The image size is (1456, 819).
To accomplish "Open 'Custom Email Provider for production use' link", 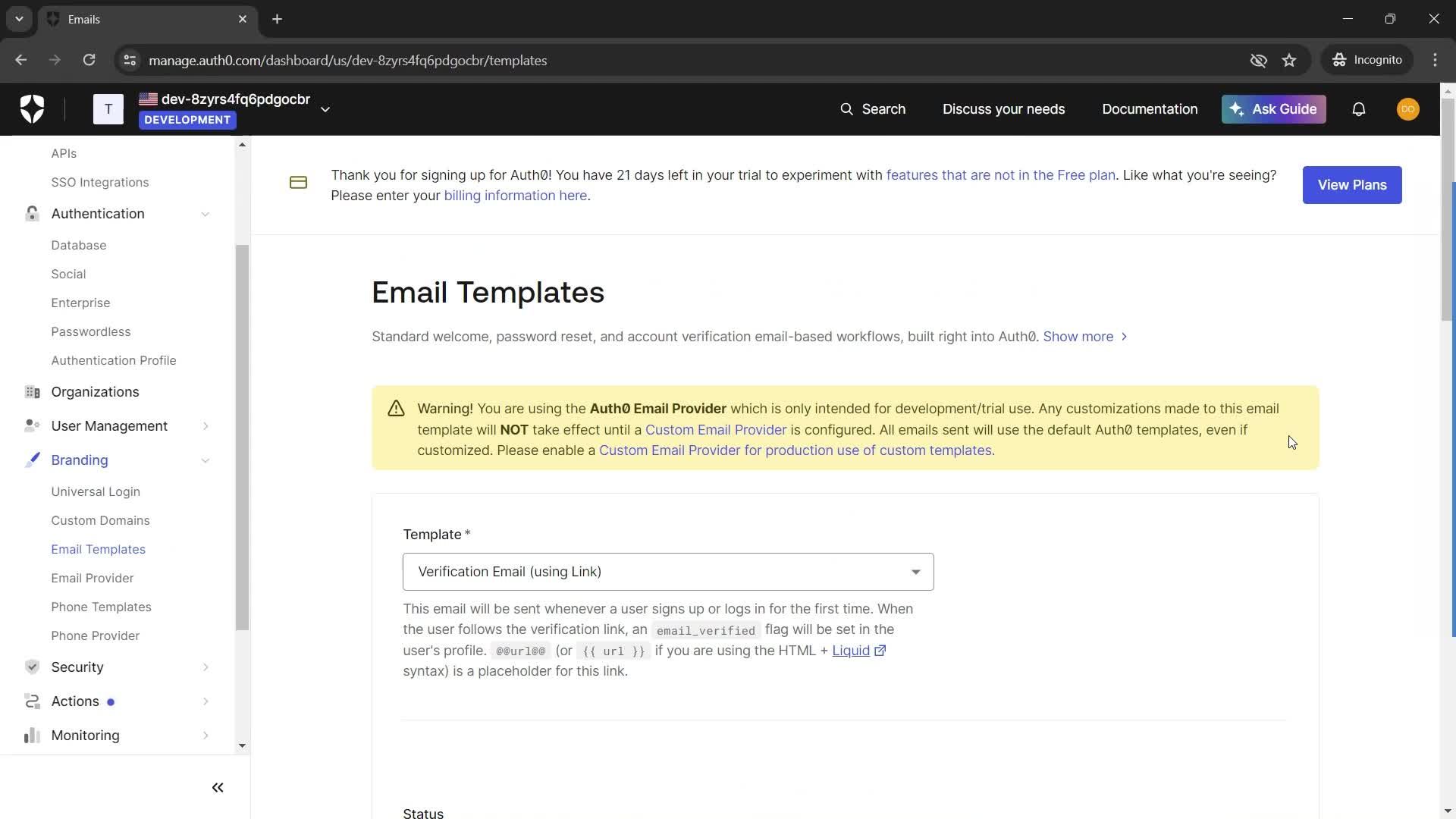I will (795, 450).
